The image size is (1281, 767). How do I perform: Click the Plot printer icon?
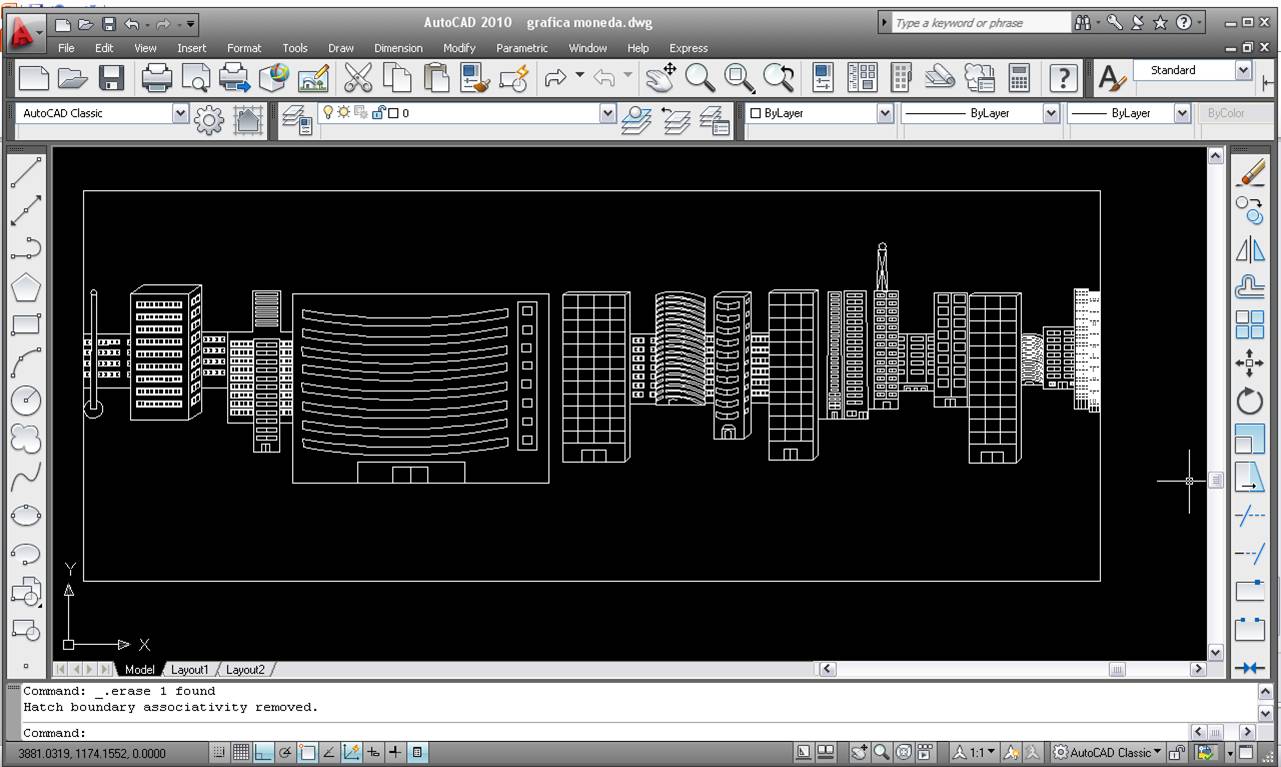point(157,77)
